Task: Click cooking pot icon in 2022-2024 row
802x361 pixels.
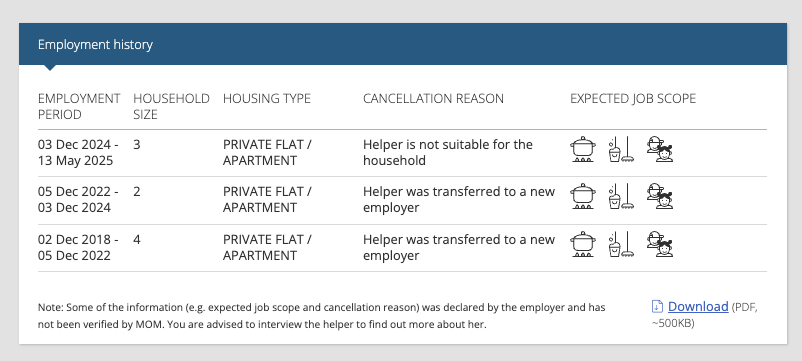Action: [x=583, y=196]
